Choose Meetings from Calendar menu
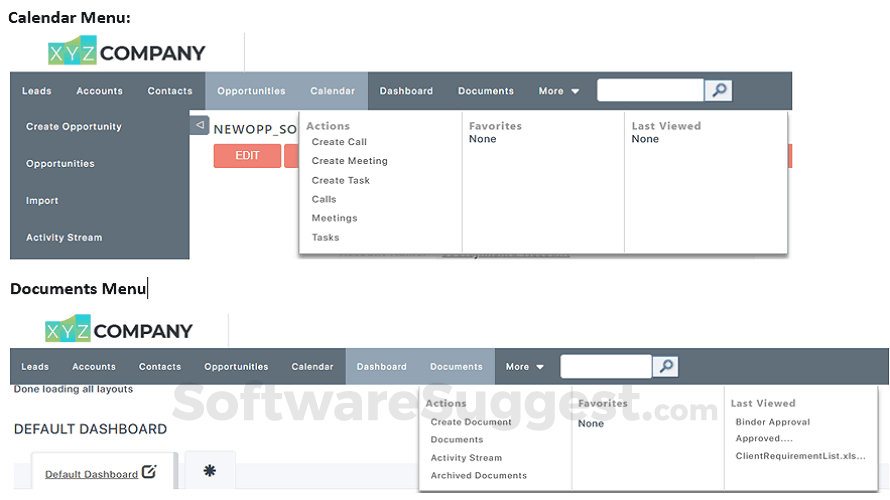 coord(334,218)
